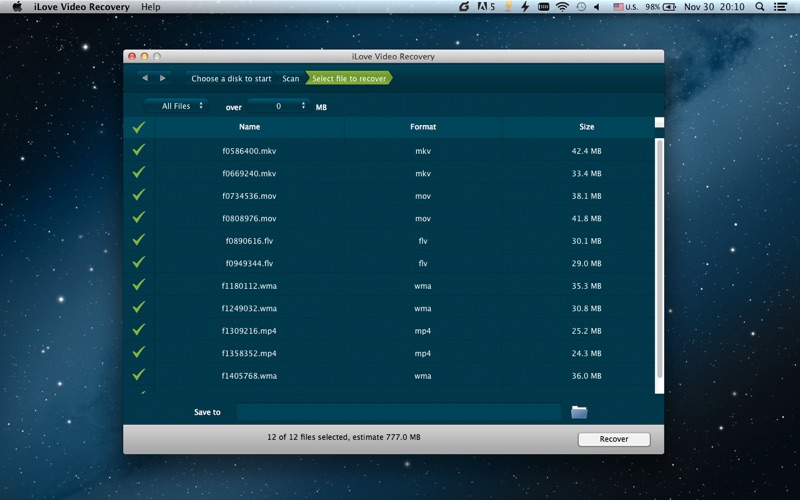Screen dimensions: 800x500
Task: Go to the Scan step
Action: pos(291,79)
